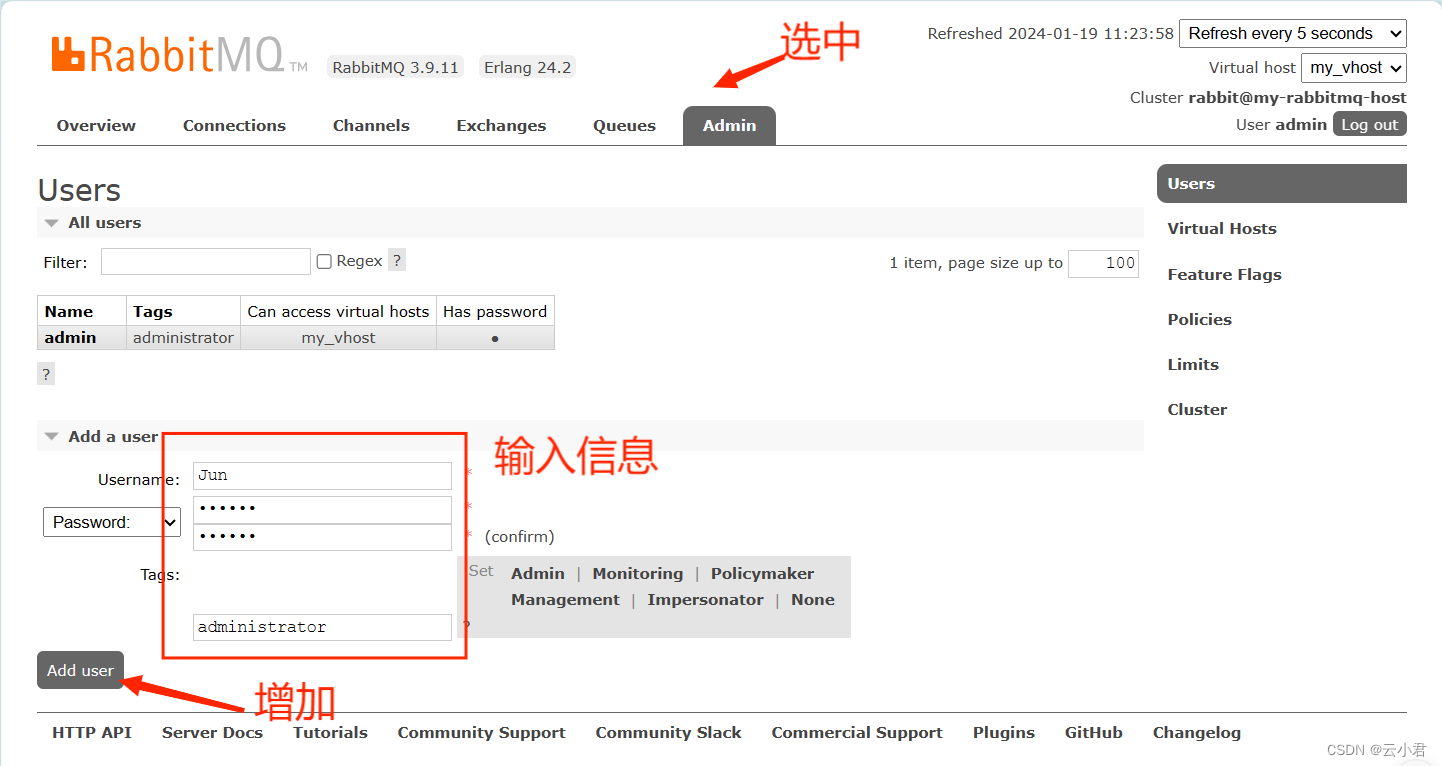Image resolution: width=1442 pixels, height=766 pixels.
Task: Focus the Filter text field
Action: 206,261
